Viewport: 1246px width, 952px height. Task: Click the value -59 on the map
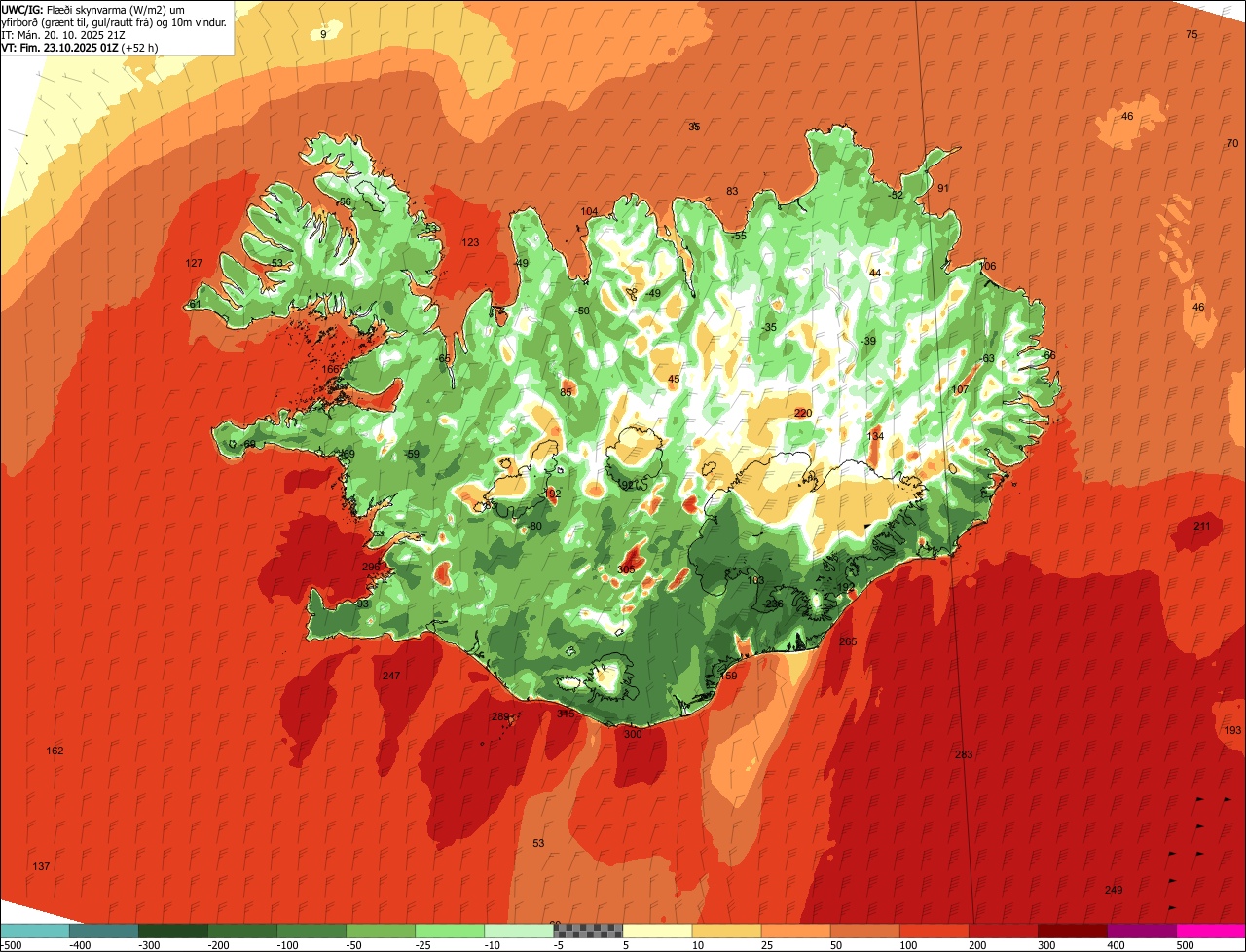pyautogui.click(x=412, y=455)
